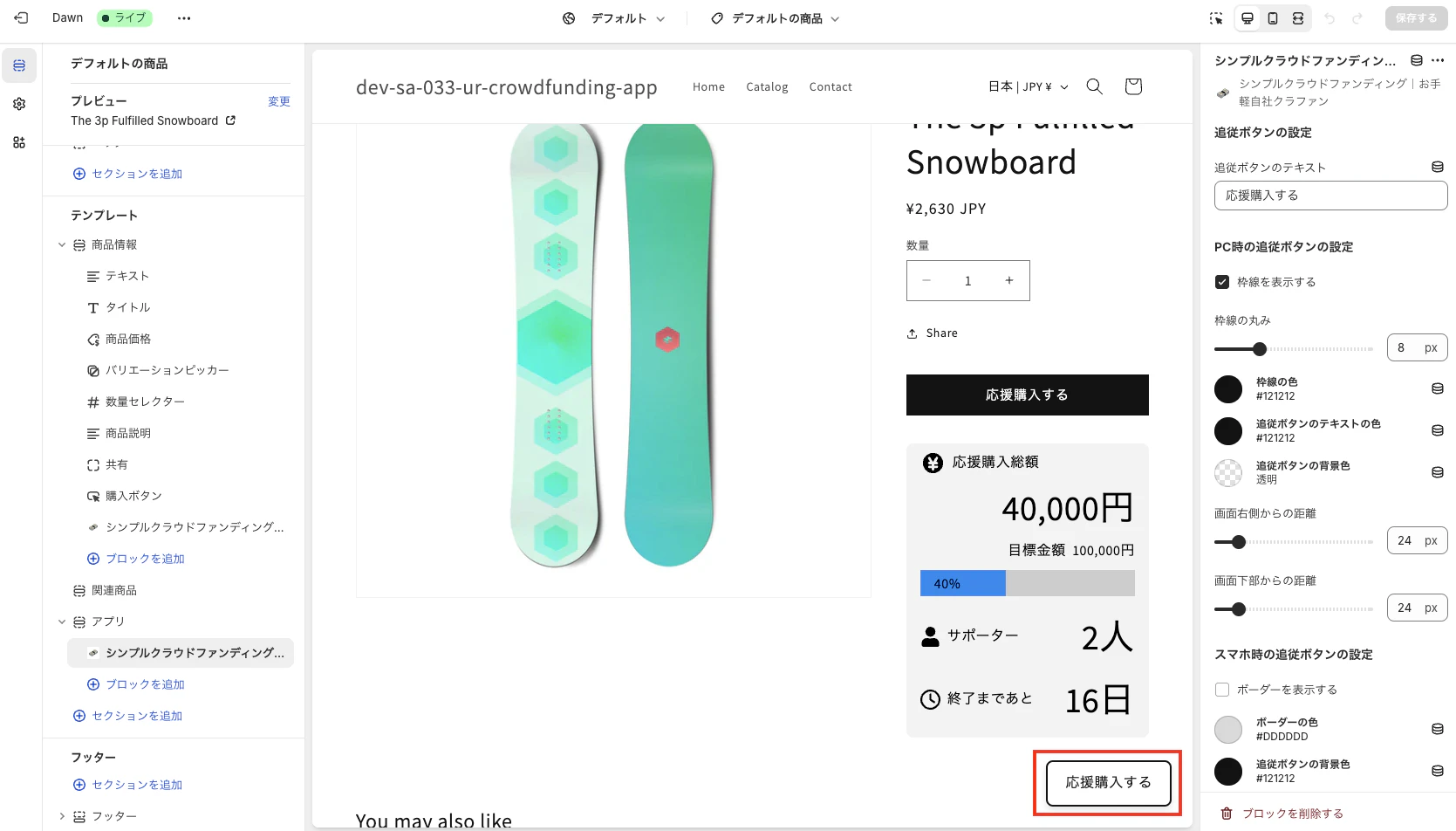Select the 購入ボタン block
This screenshot has height=831, width=1456.
[x=133, y=496]
